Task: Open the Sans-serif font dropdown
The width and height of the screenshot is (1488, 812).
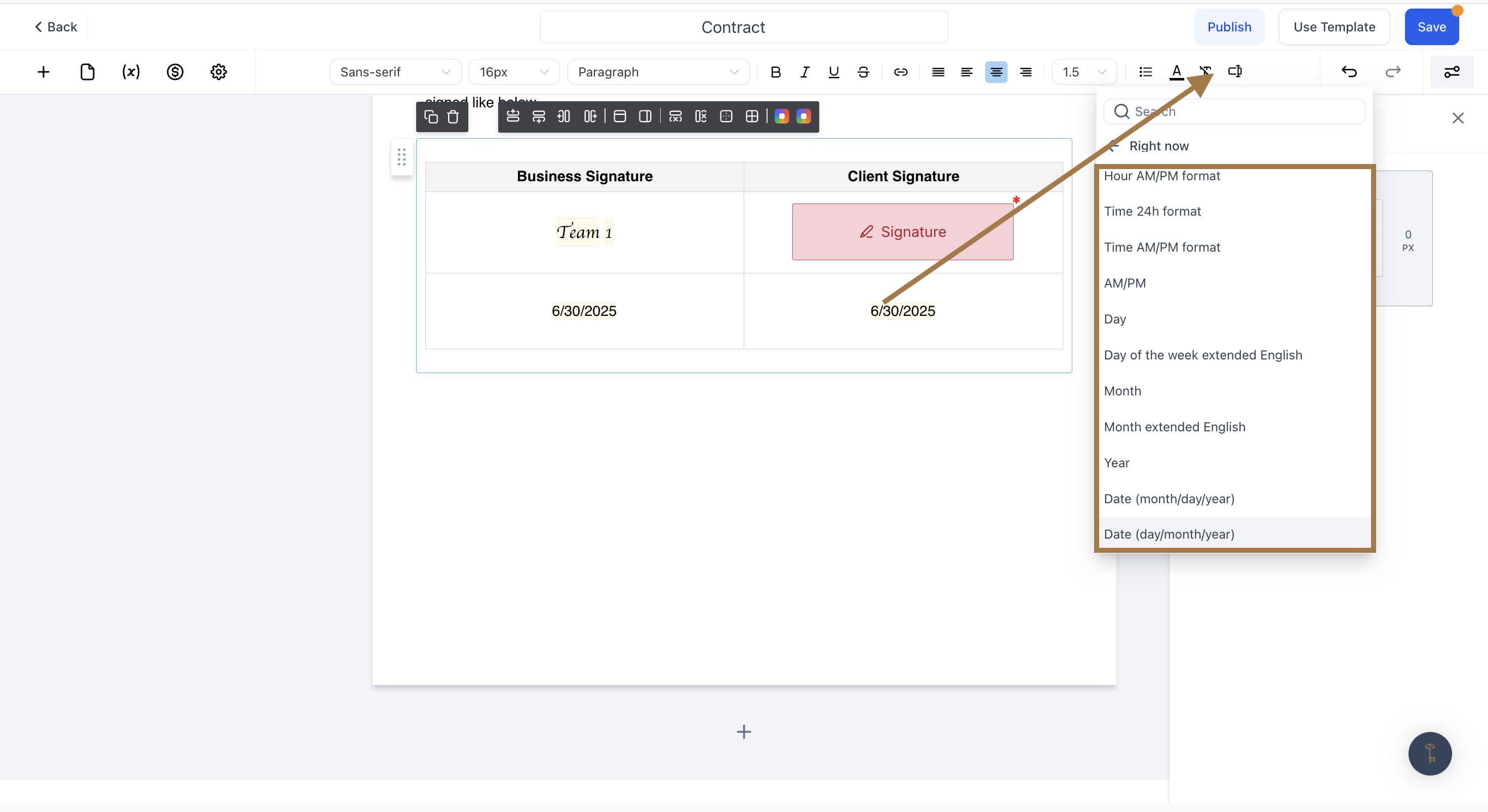Action: point(395,71)
